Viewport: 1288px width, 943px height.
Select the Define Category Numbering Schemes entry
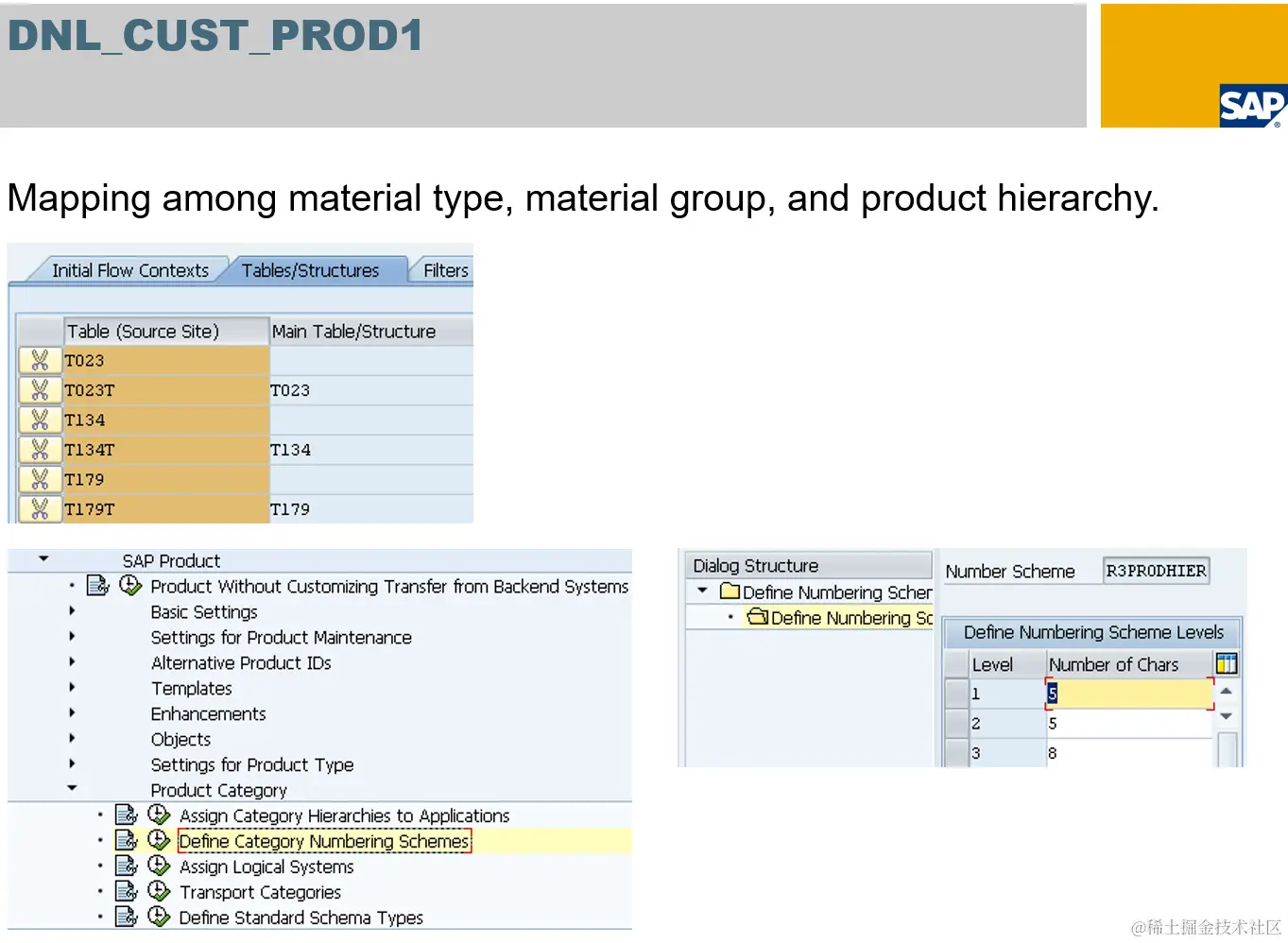pyautogui.click(x=324, y=841)
